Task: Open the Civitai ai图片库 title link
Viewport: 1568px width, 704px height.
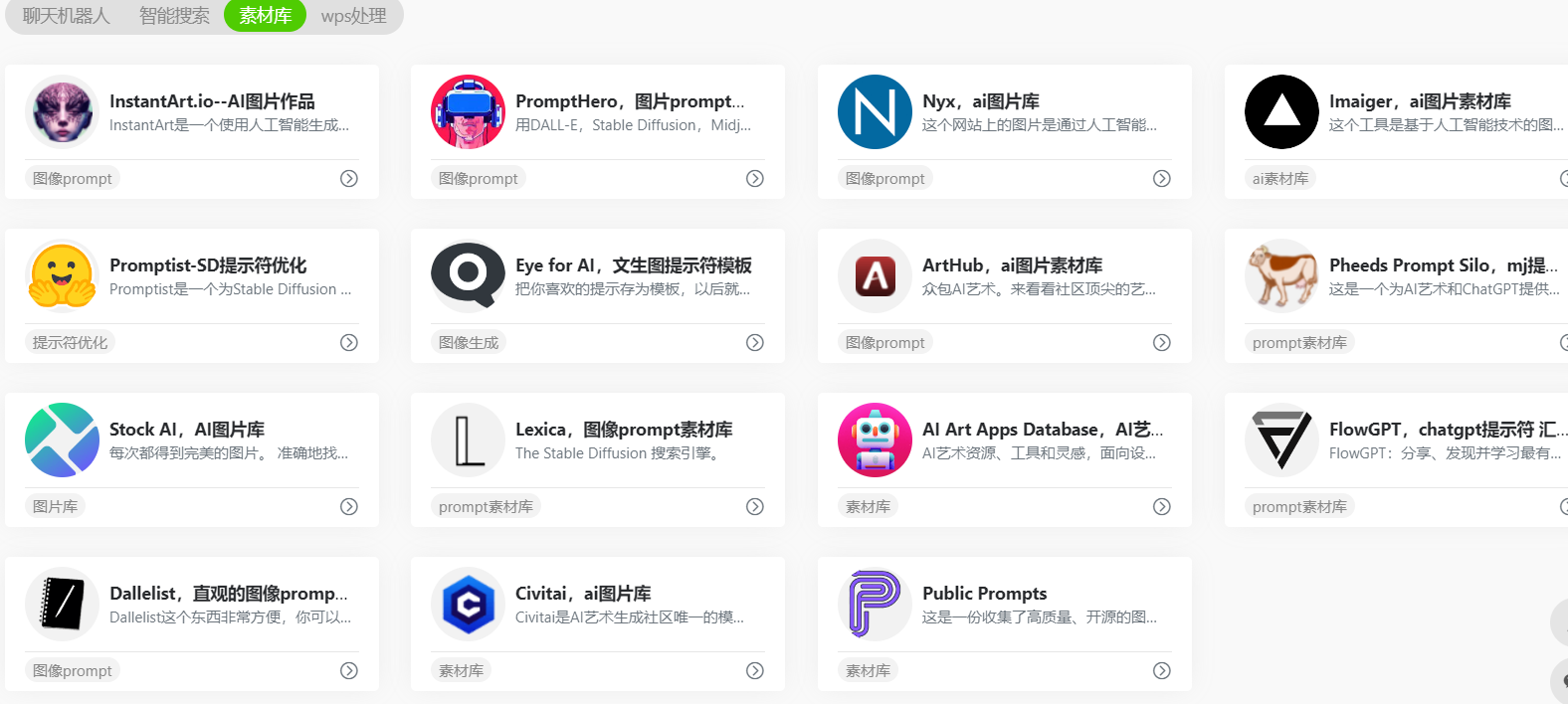Action: 583,594
